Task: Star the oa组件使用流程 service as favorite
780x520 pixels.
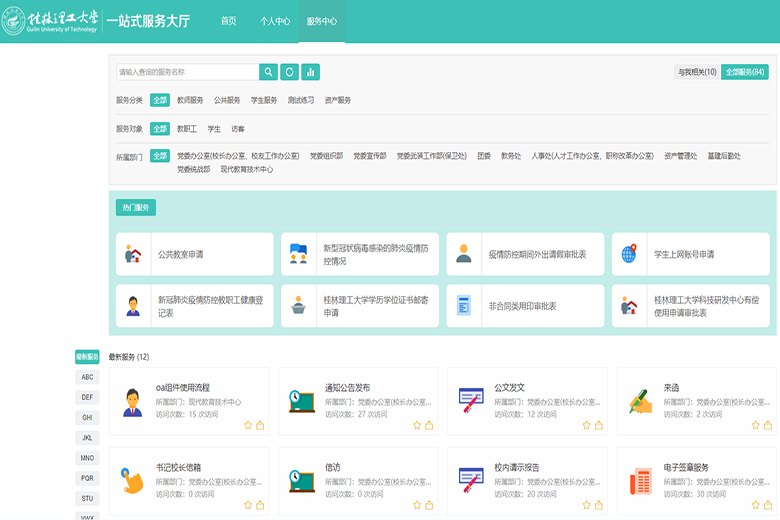Action: coord(248,425)
